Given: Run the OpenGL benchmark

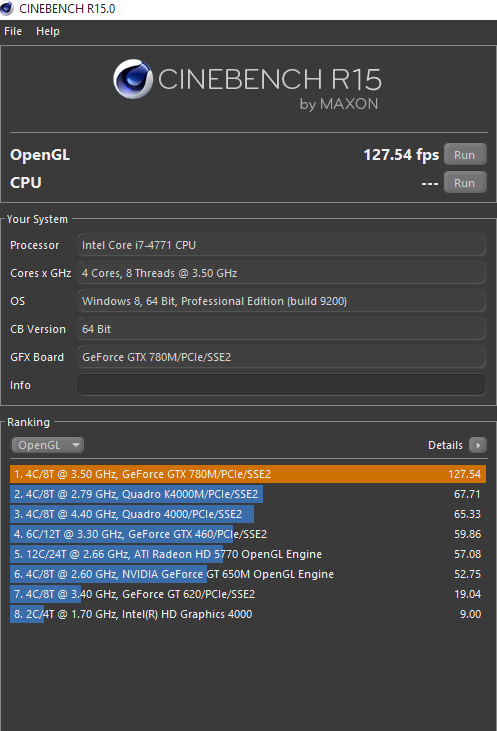Looking at the screenshot, I should coord(464,155).
